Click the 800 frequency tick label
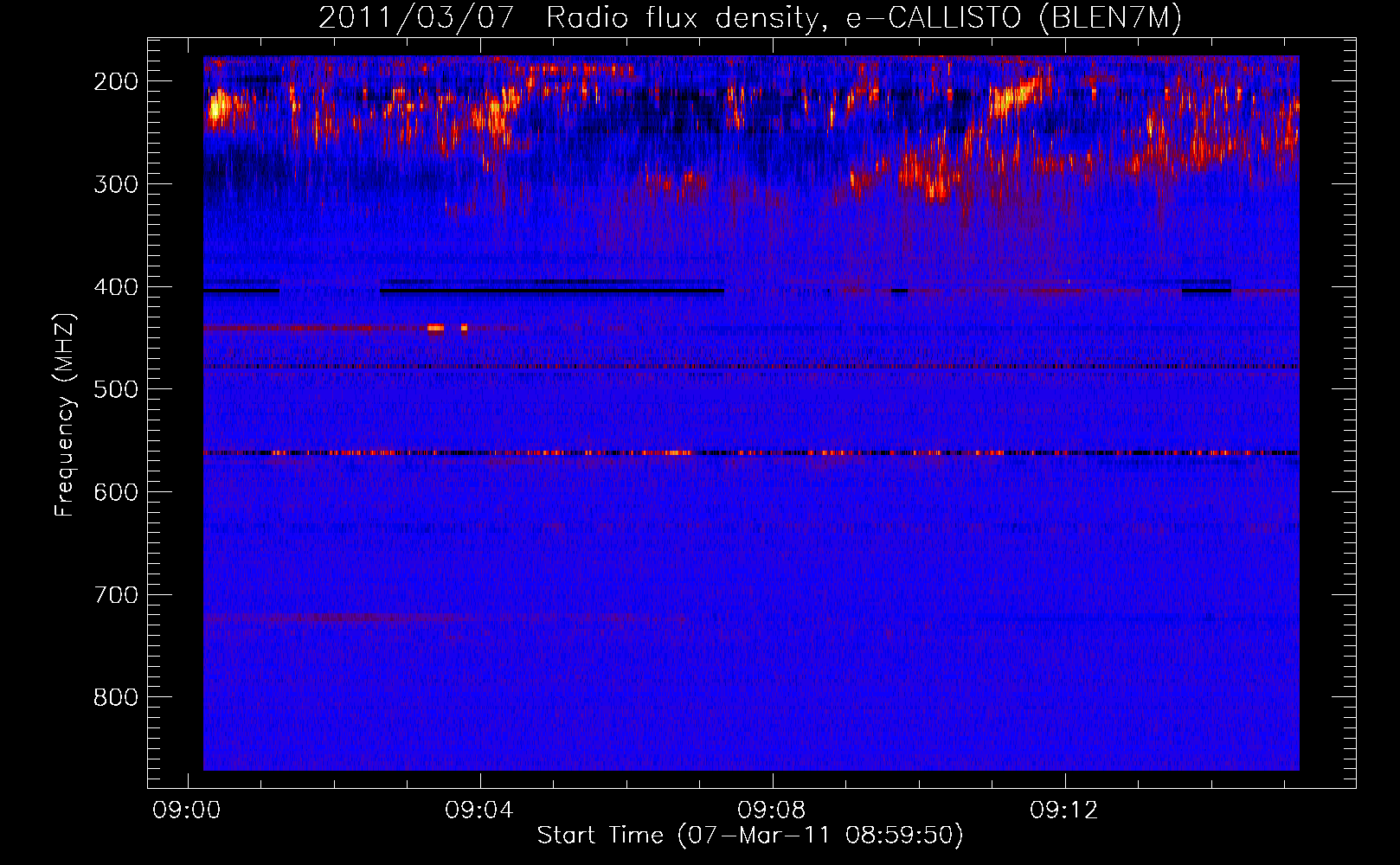Viewport: 1400px width, 865px height. tap(116, 697)
